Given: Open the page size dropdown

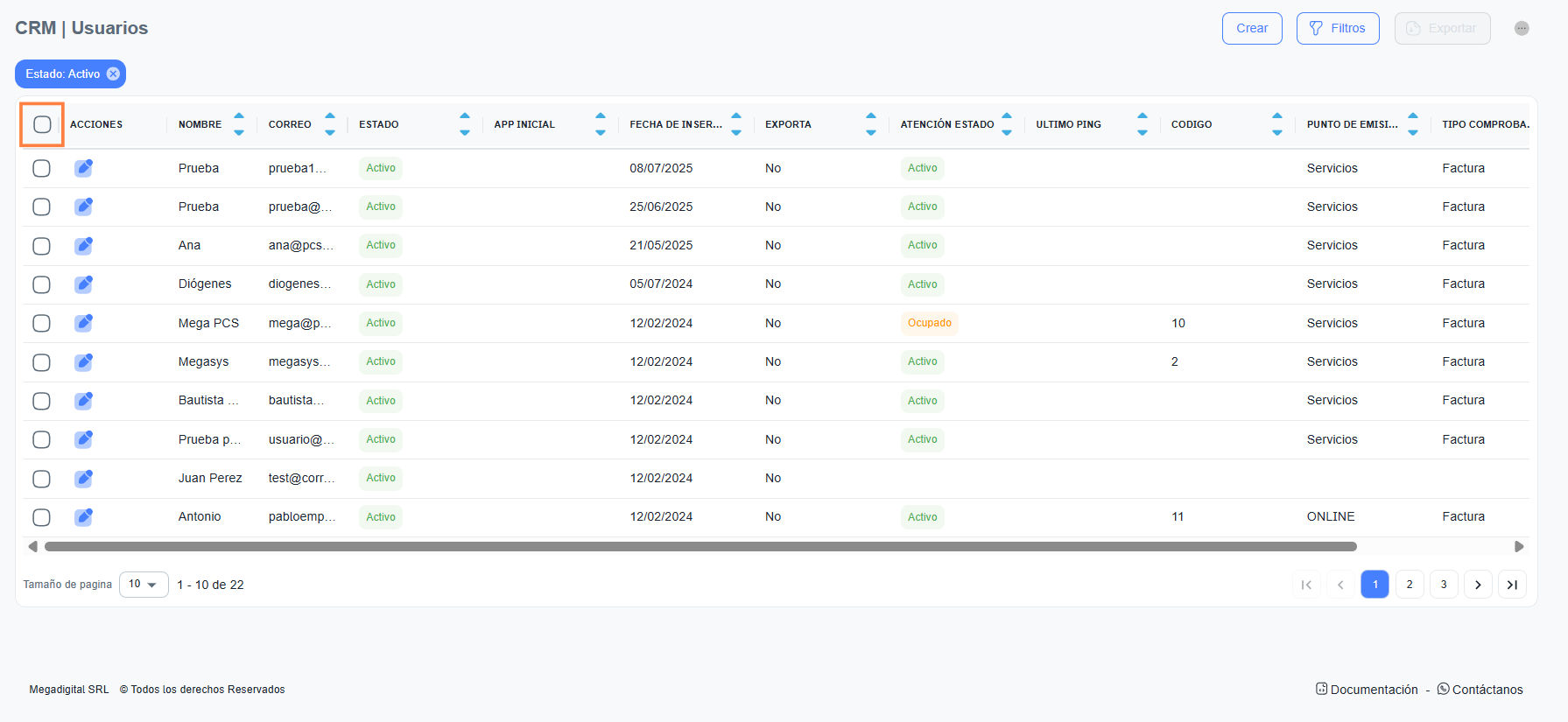Looking at the screenshot, I should point(144,585).
